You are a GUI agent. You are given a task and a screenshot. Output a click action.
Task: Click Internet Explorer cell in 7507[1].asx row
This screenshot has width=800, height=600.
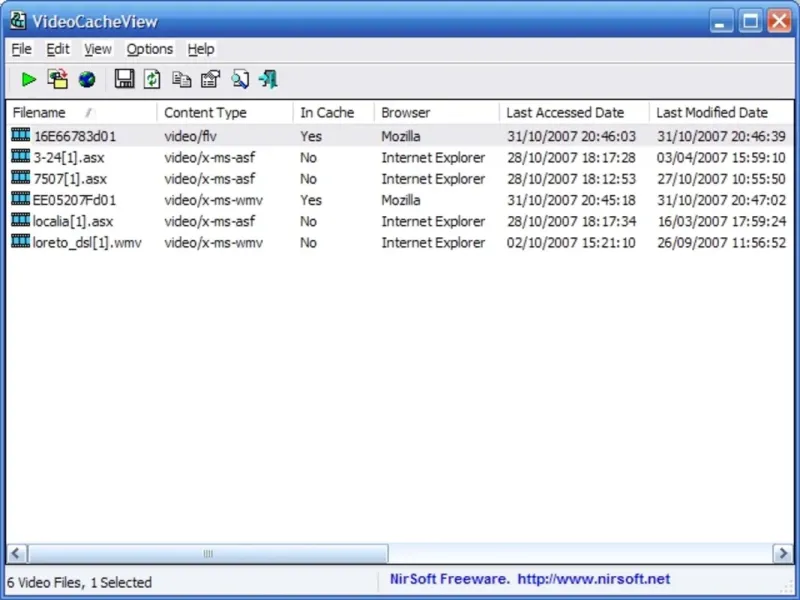point(433,179)
